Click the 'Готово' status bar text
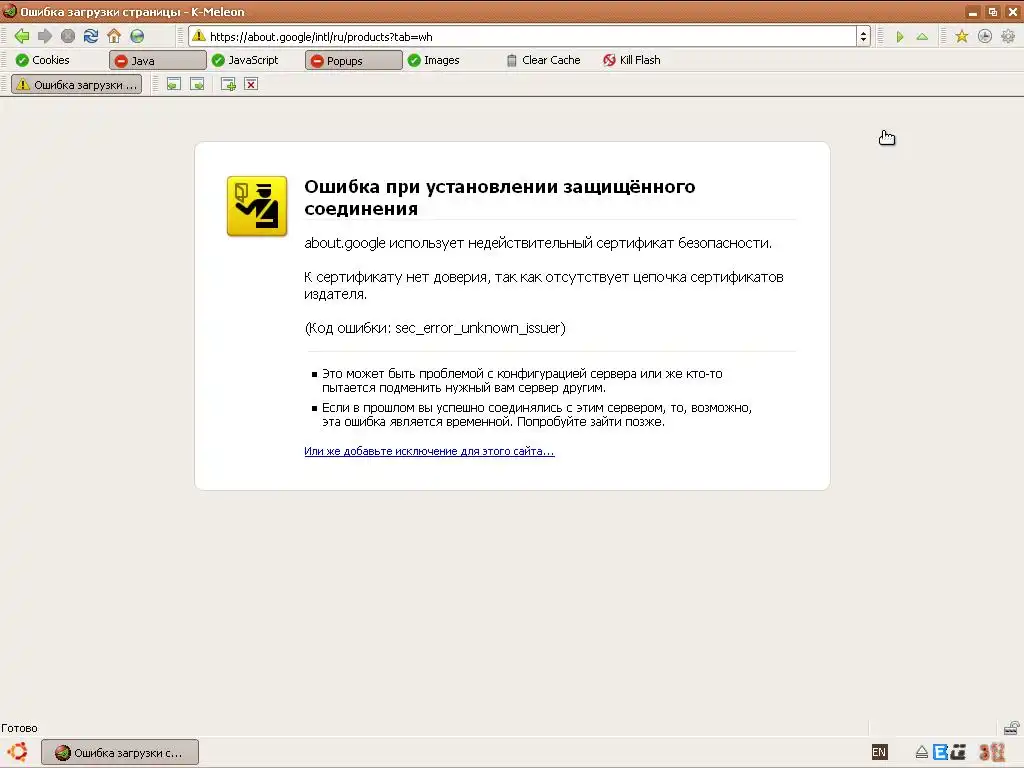This screenshot has height=768, width=1024. coord(20,728)
